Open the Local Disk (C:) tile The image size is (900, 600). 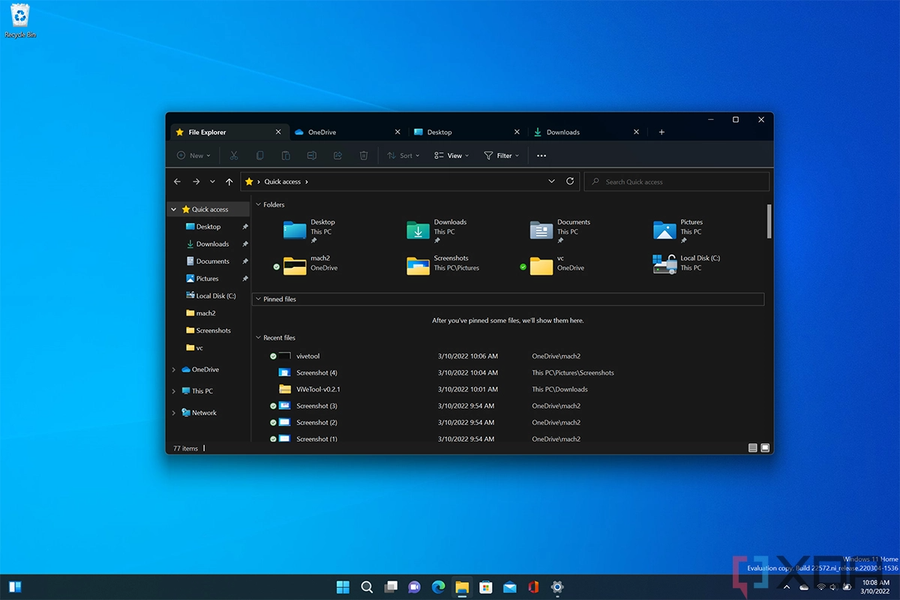pyautogui.click(x=686, y=264)
